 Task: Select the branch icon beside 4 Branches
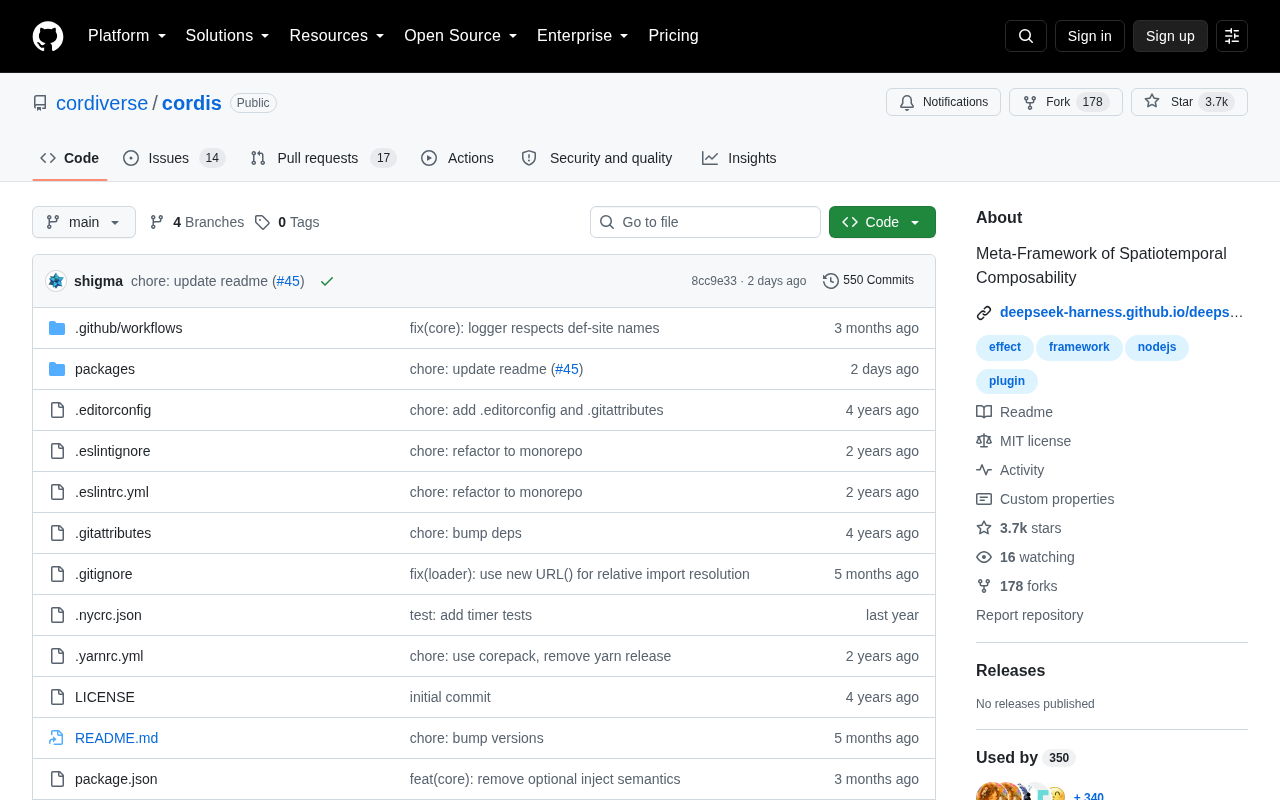click(157, 222)
